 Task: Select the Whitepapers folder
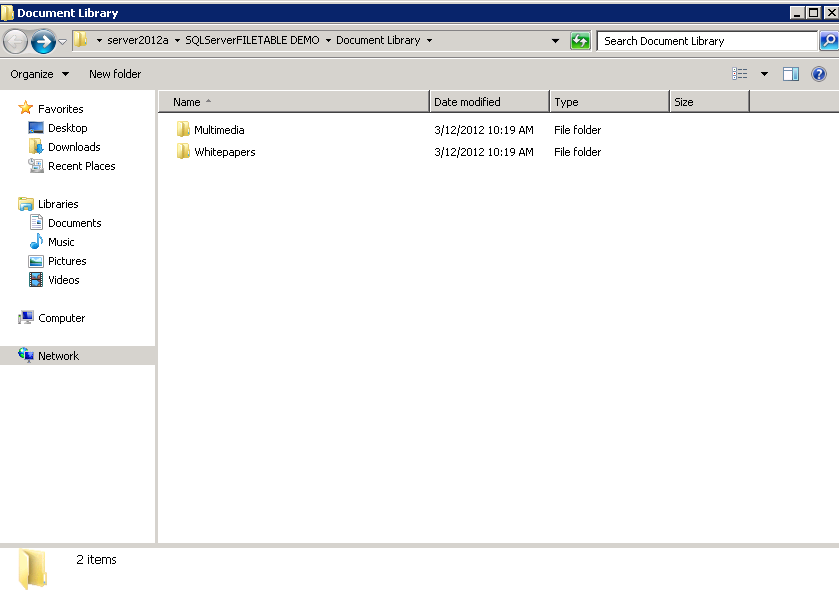tap(224, 152)
